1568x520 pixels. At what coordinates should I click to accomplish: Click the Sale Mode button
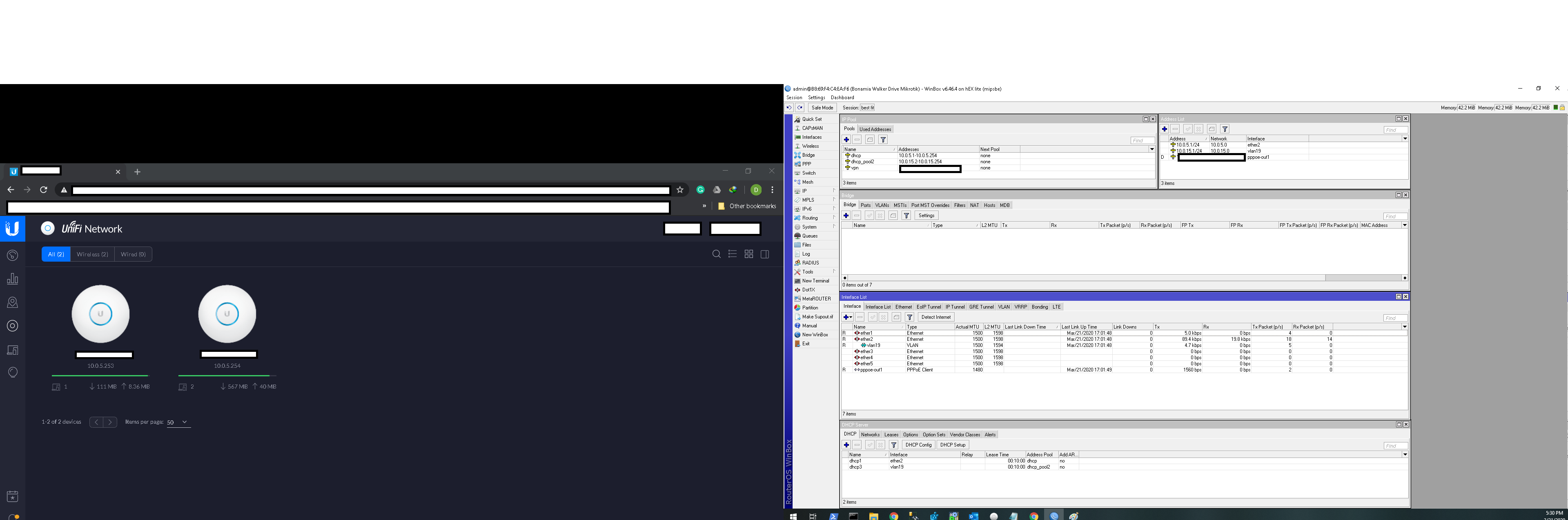pyautogui.click(x=822, y=108)
